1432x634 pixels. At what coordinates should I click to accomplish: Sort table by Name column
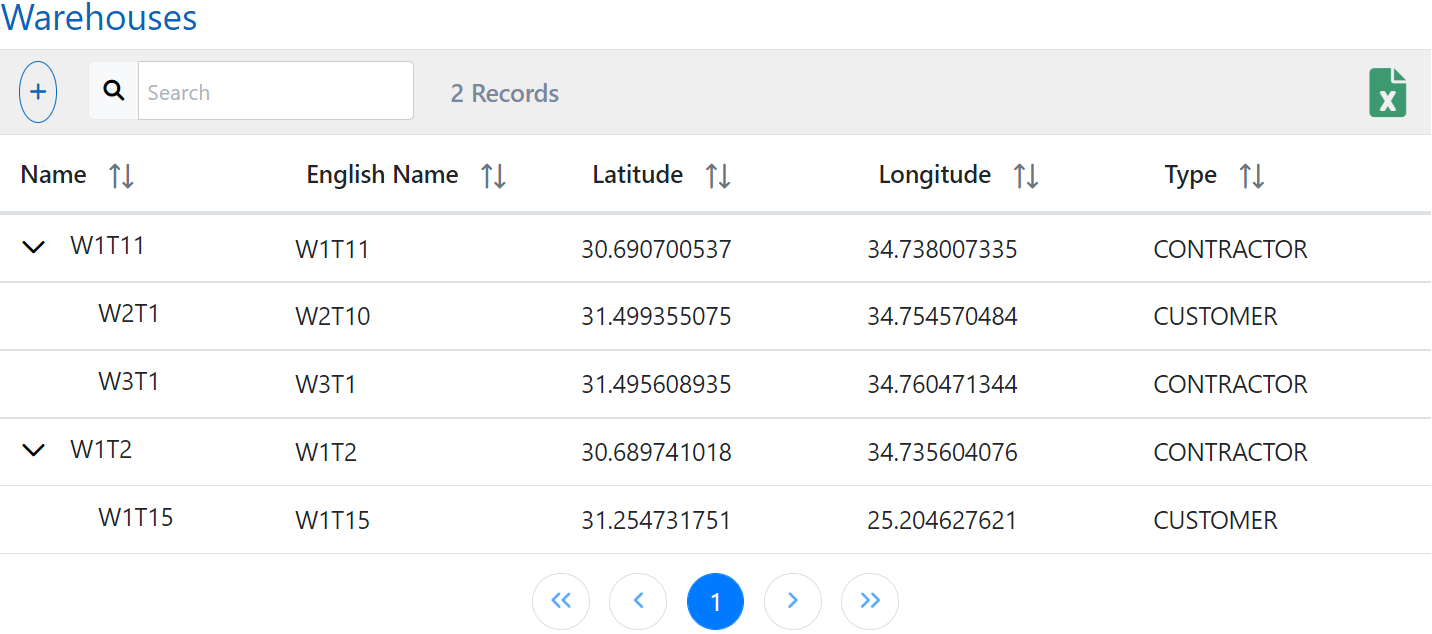click(x=122, y=176)
